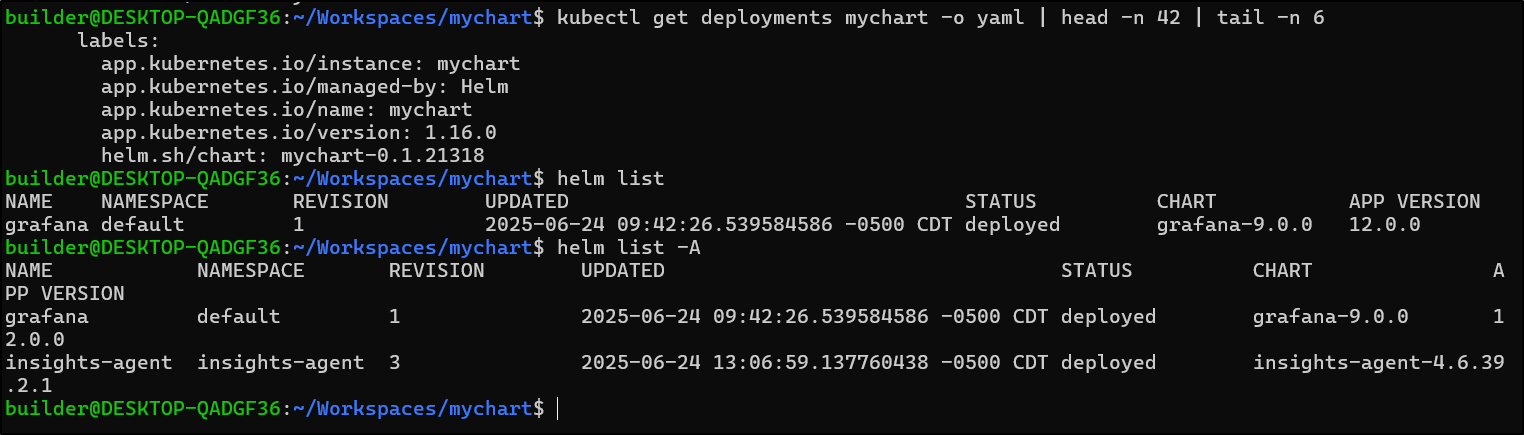Click the app.kubernetes.io/instance label line
This screenshot has height=435, width=1524.
coord(310,63)
